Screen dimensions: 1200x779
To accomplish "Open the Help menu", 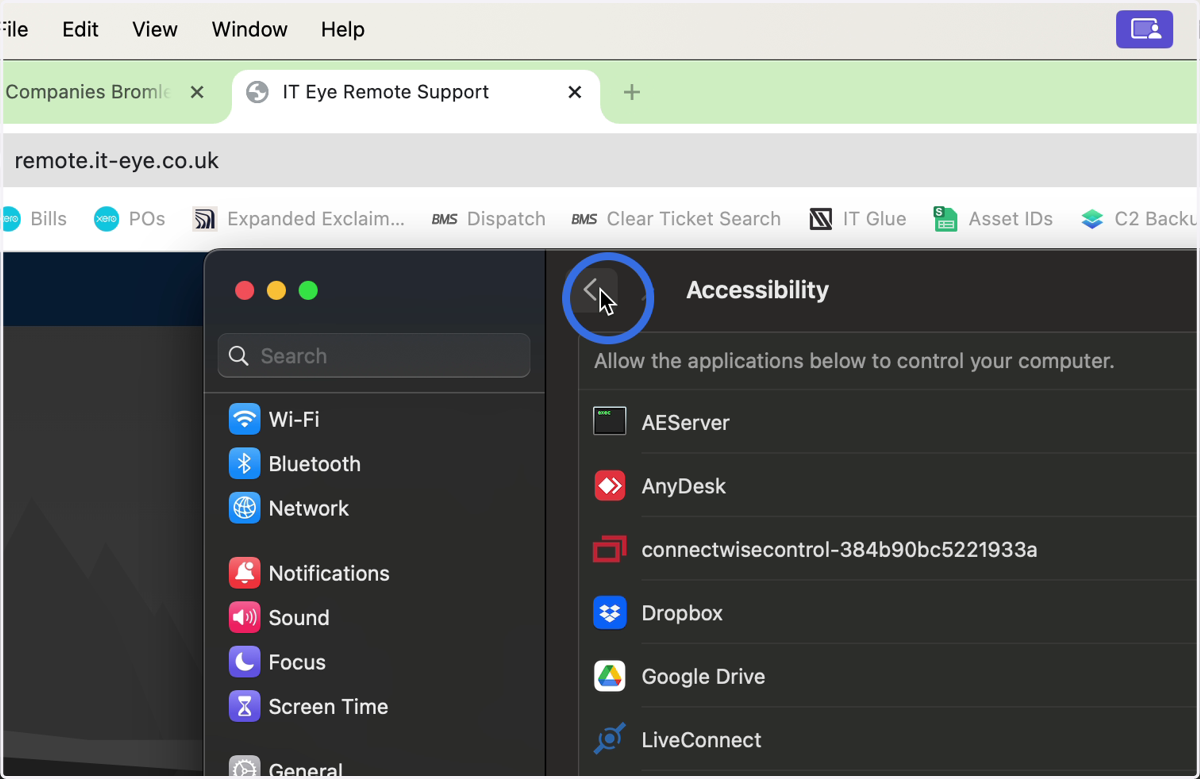I will (x=342, y=30).
